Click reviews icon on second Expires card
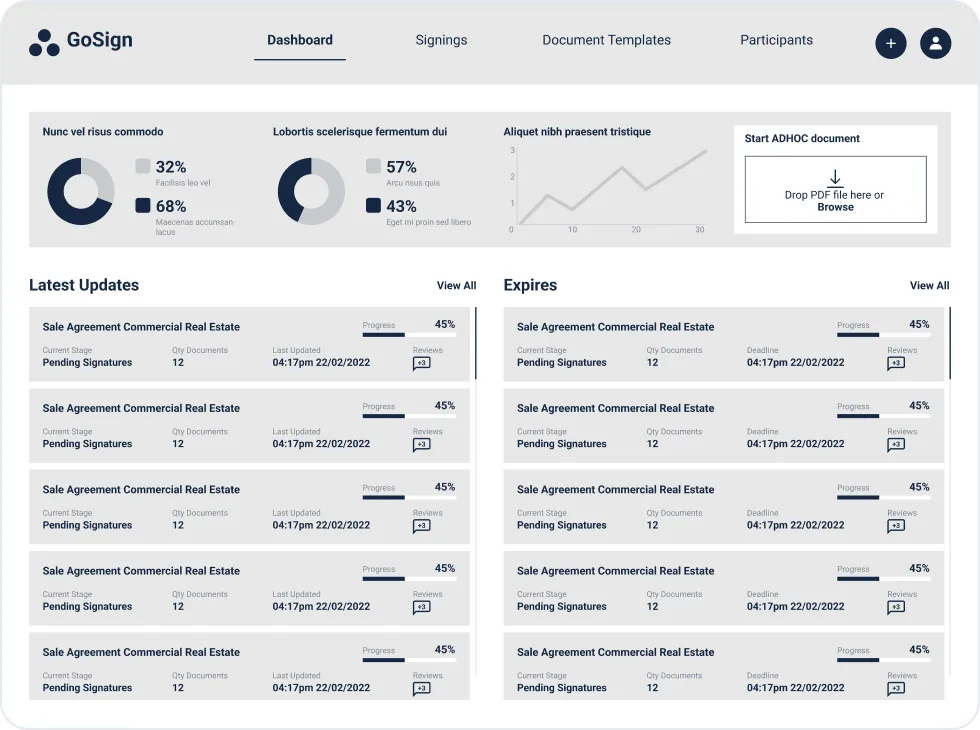 pyautogui.click(x=896, y=445)
